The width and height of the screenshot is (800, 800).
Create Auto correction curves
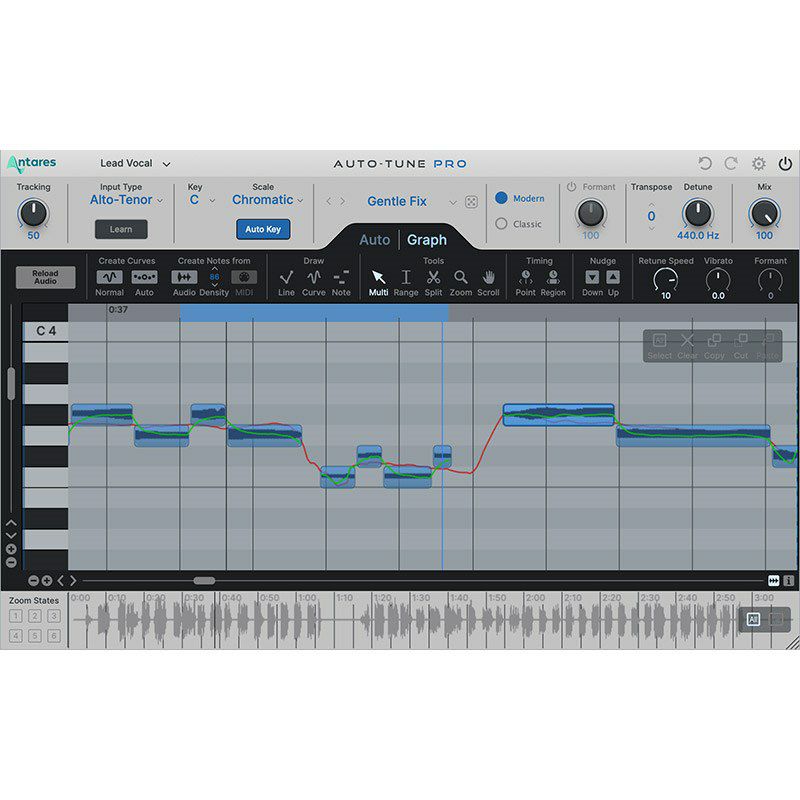[x=144, y=277]
